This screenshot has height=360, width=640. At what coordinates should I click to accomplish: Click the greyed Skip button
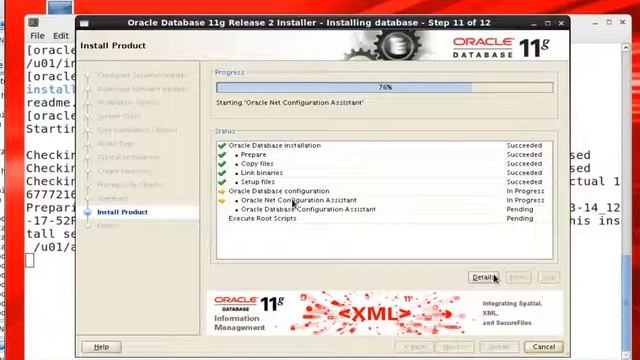click(549, 278)
